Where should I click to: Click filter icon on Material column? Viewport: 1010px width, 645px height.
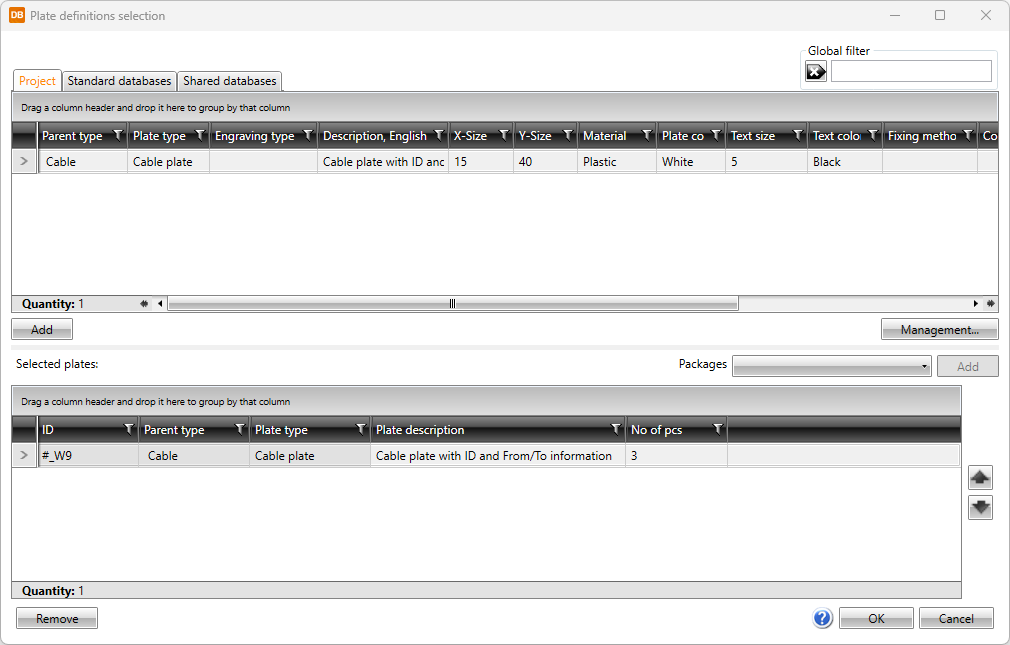tap(645, 136)
